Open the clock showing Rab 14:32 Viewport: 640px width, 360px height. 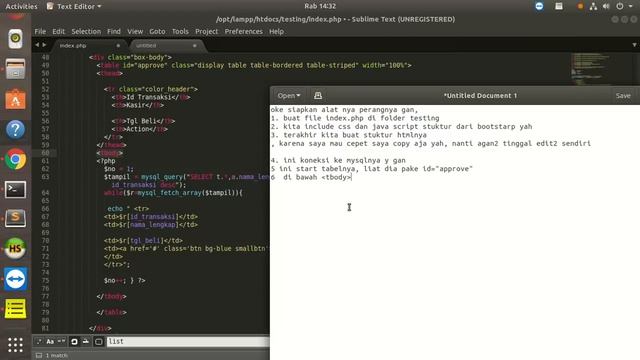[x=320, y=6]
